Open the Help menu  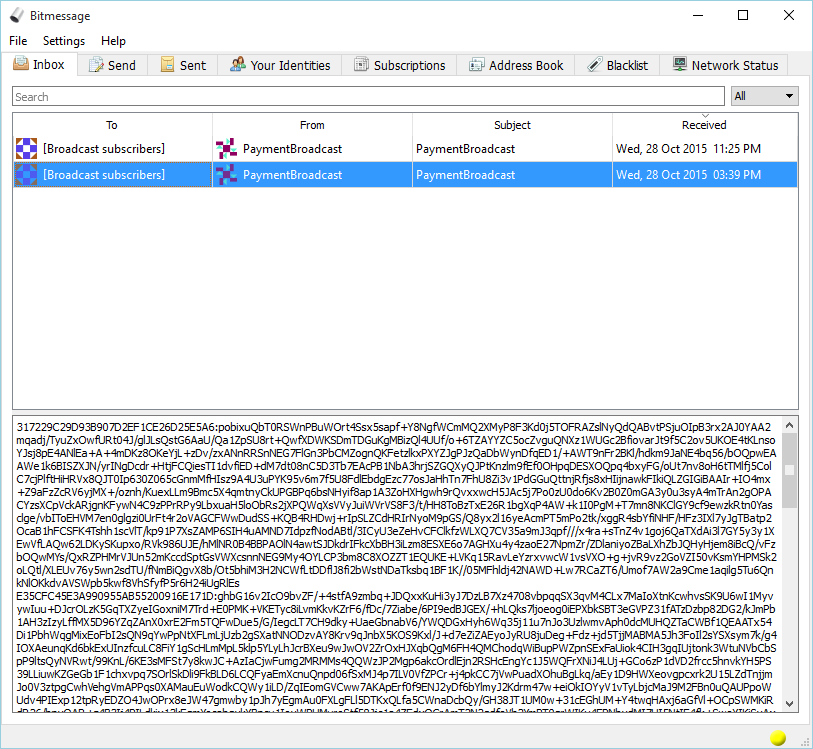click(113, 41)
